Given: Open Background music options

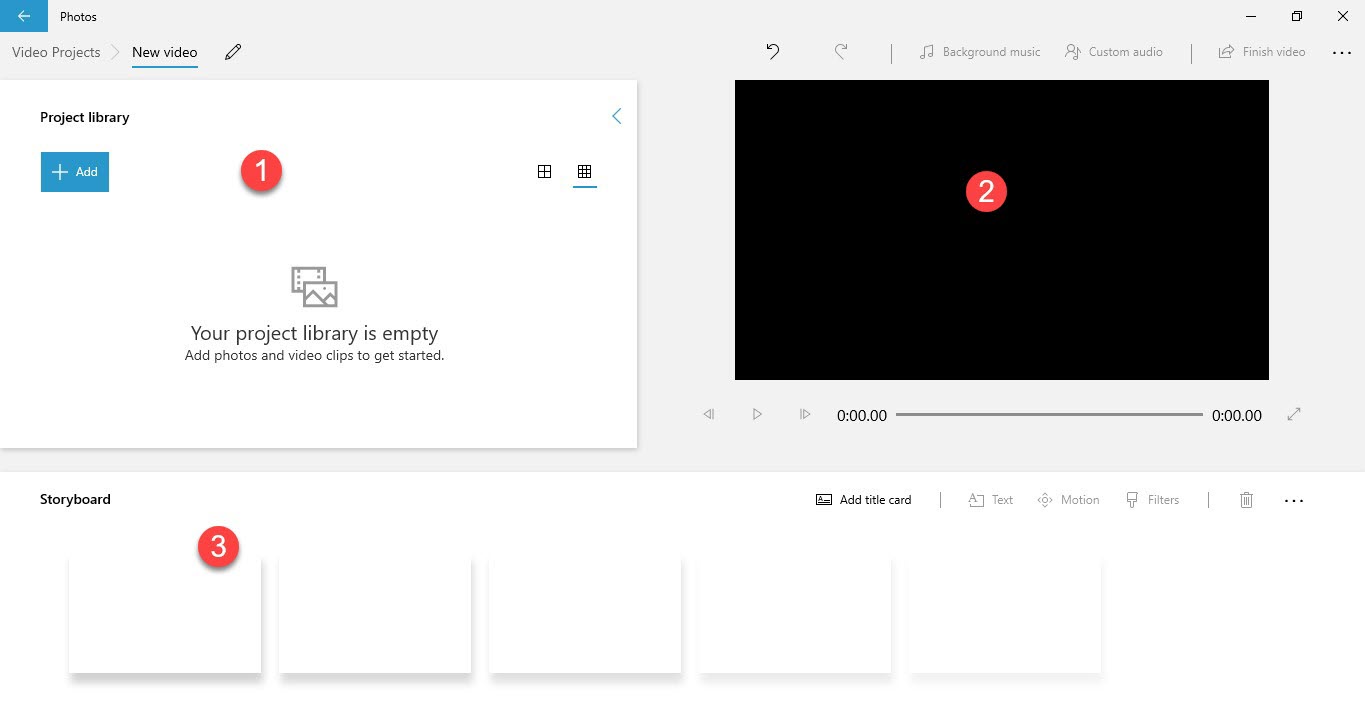Looking at the screenshot, I should coord(980,52).
